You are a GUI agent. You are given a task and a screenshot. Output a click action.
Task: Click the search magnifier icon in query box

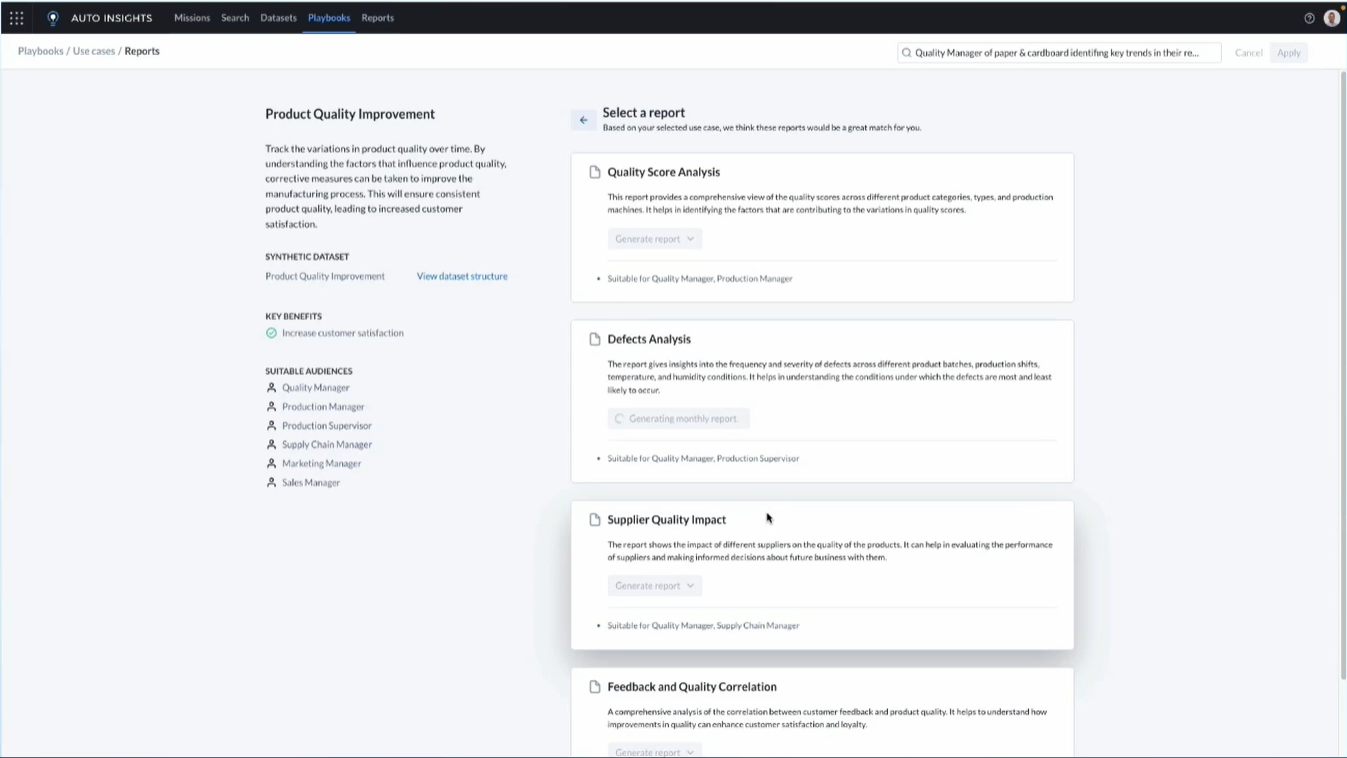(x=907, y=53)
